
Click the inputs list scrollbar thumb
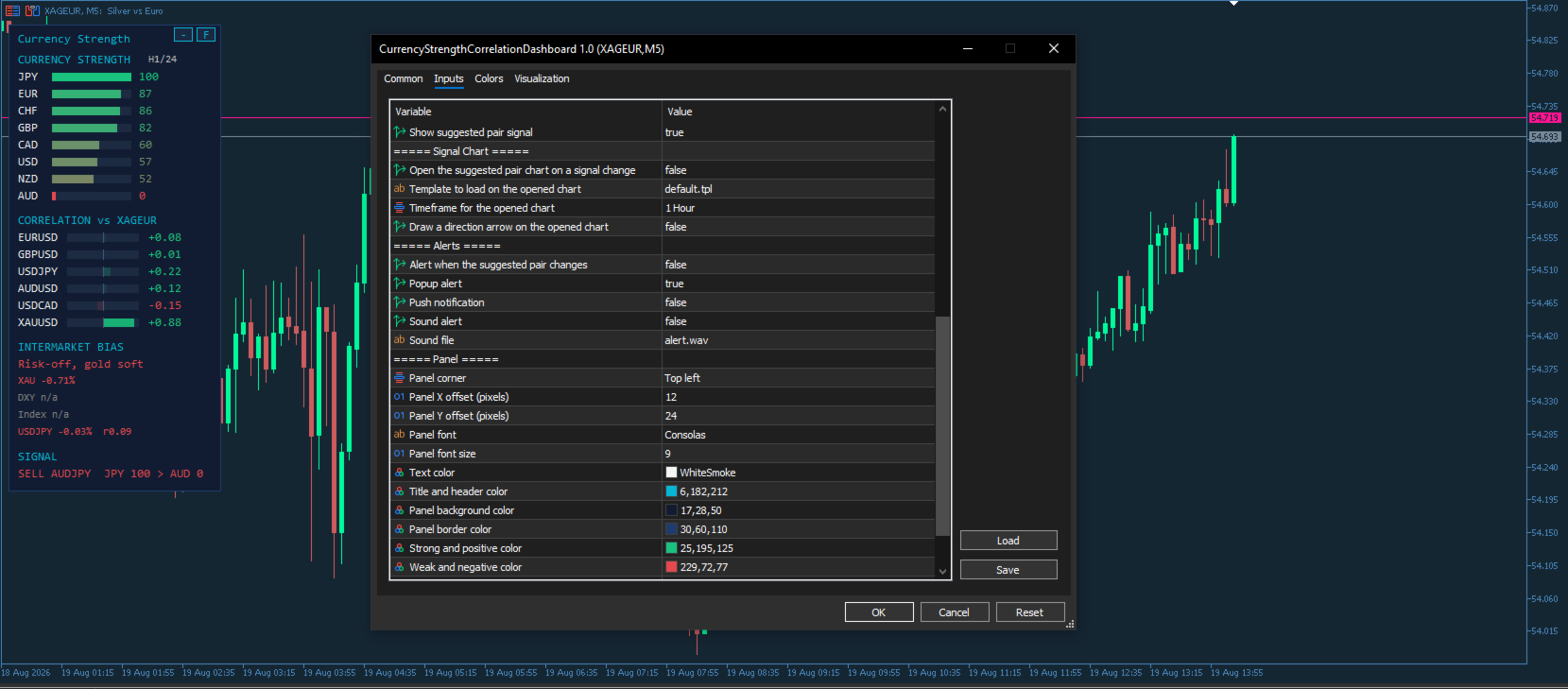point(942,427)
